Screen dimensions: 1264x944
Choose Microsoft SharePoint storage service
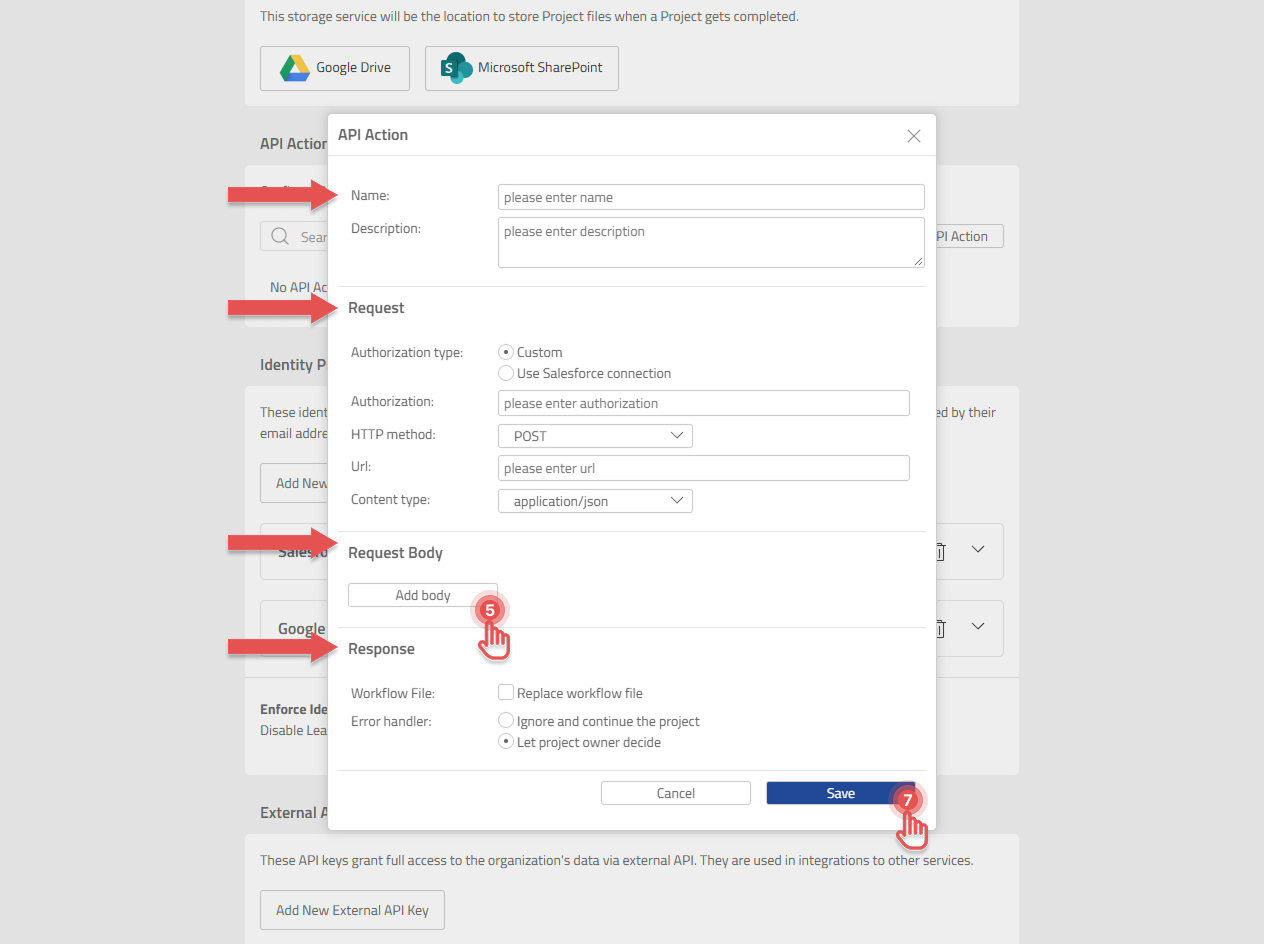pos(522,68)
